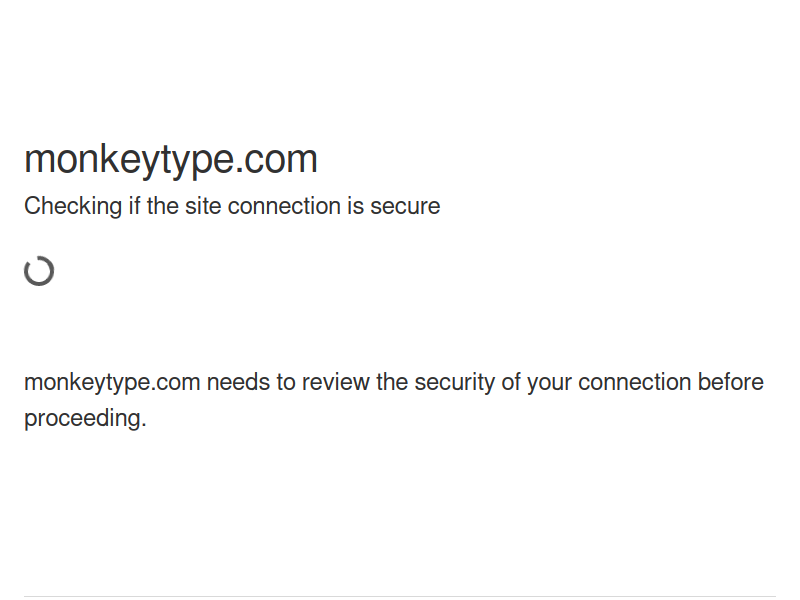Click the word "to" in the paragraph

pyautogui.click(x=285, y=383)
